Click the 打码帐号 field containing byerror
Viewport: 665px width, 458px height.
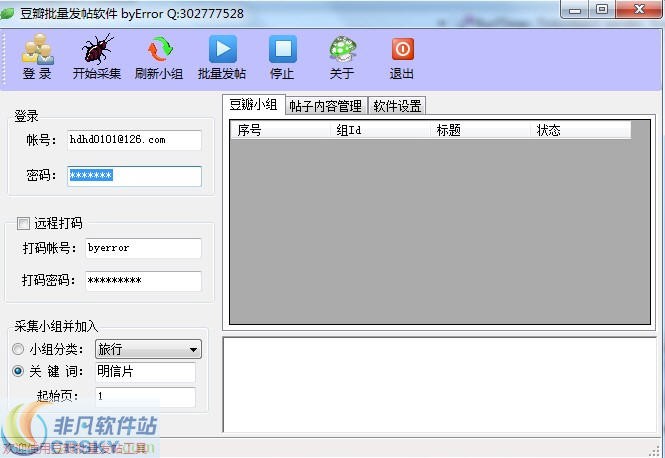coord(143,248)
